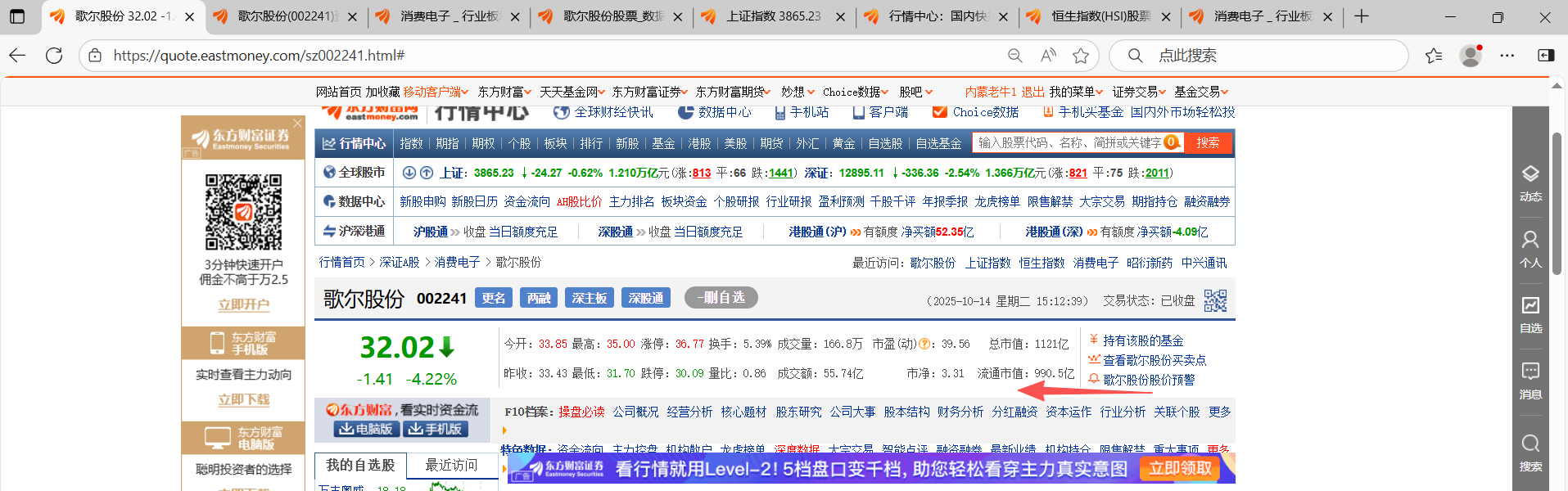Open tab actions menu icon
This screenshot has width=1568, height=491.
click(x=16, y=16)
